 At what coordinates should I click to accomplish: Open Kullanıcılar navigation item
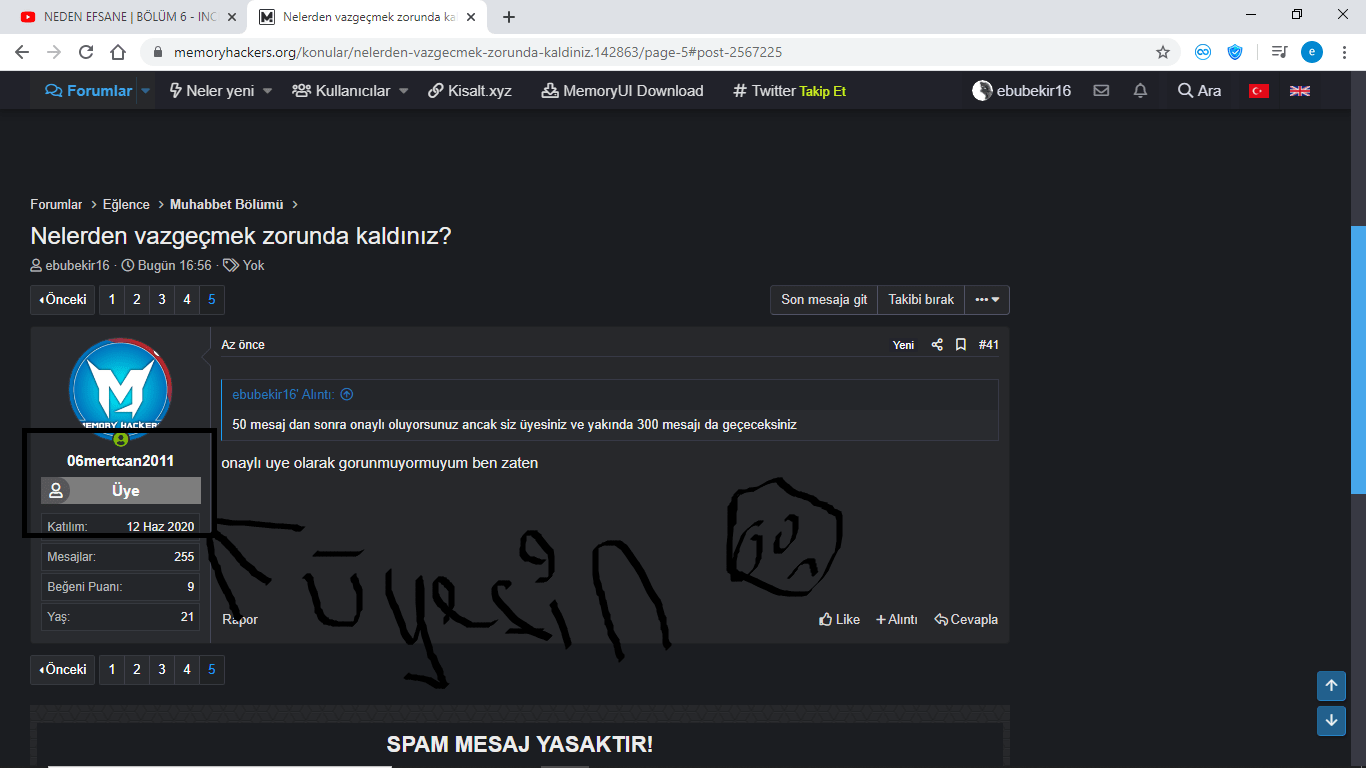pyautogui.click(x=341, y=90)
